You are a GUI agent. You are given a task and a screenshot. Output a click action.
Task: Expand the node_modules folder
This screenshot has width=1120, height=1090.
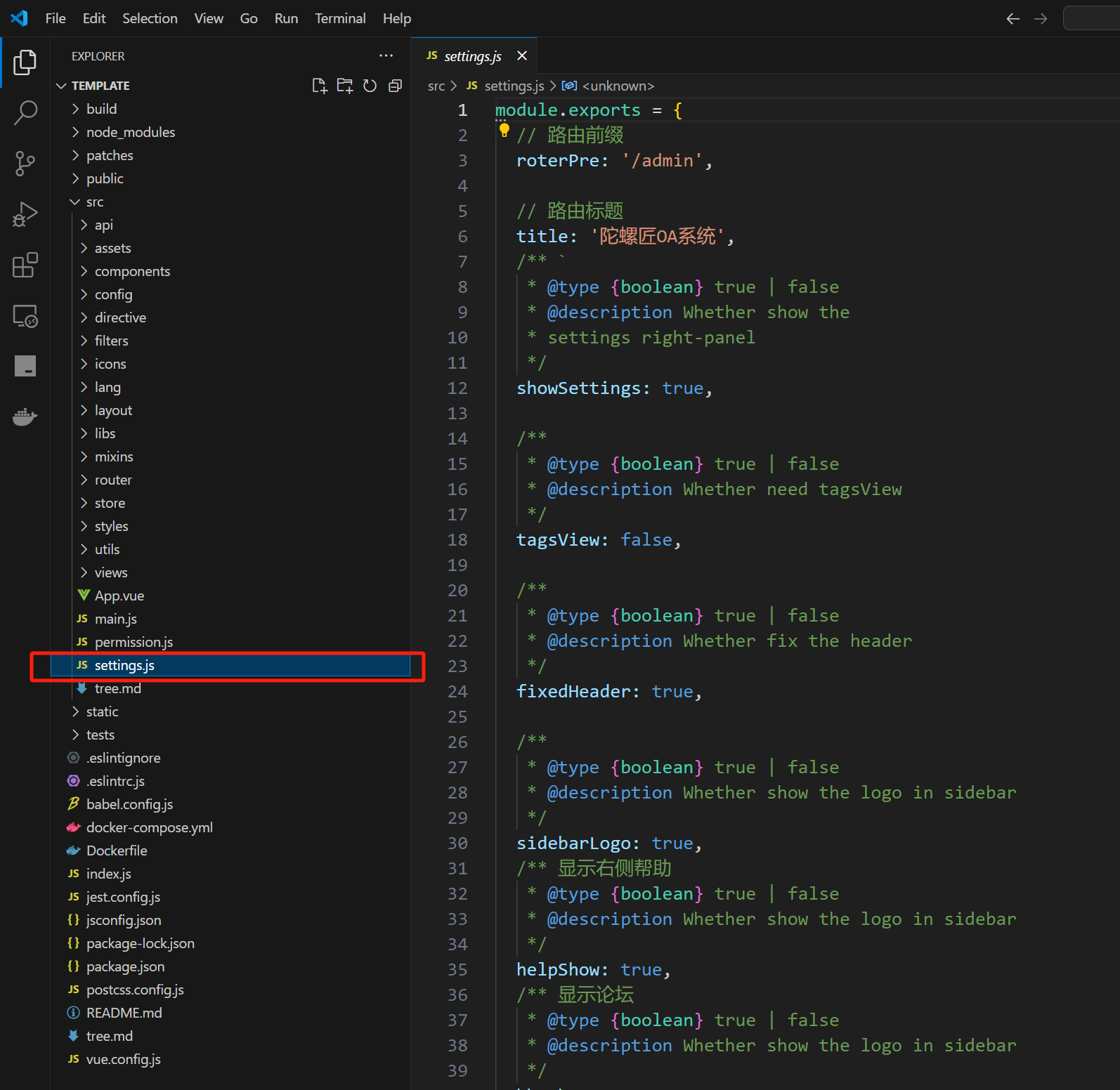(130, 132)
